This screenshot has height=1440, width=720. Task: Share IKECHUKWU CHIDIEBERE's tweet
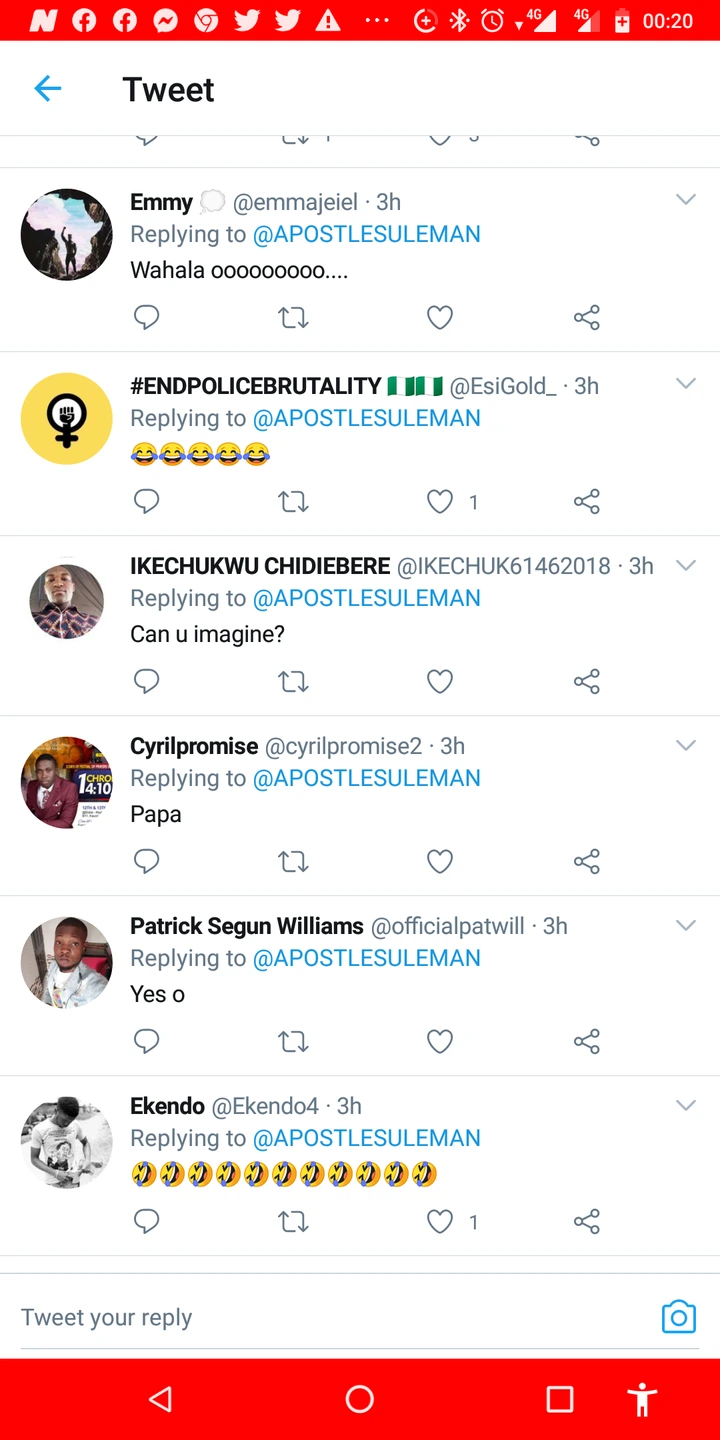click(587, 682)
